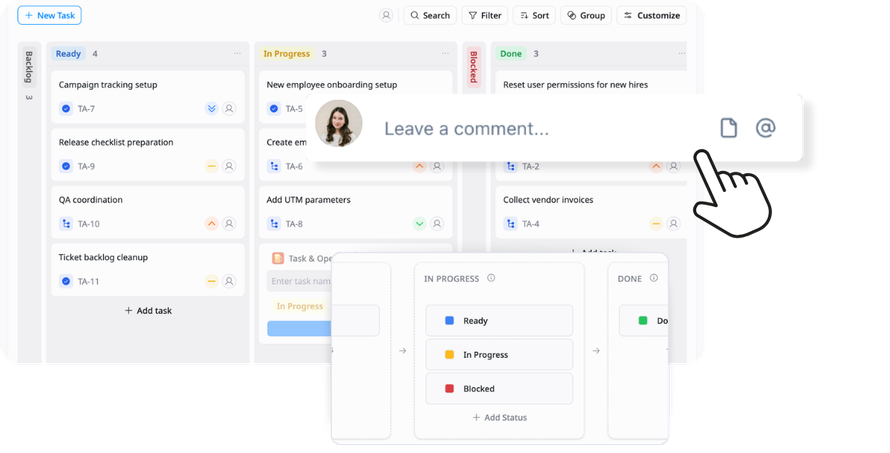Screen dimensions: 890x453
Task: Open the Reset user permissions for new hires card
Action: [590, 84]
